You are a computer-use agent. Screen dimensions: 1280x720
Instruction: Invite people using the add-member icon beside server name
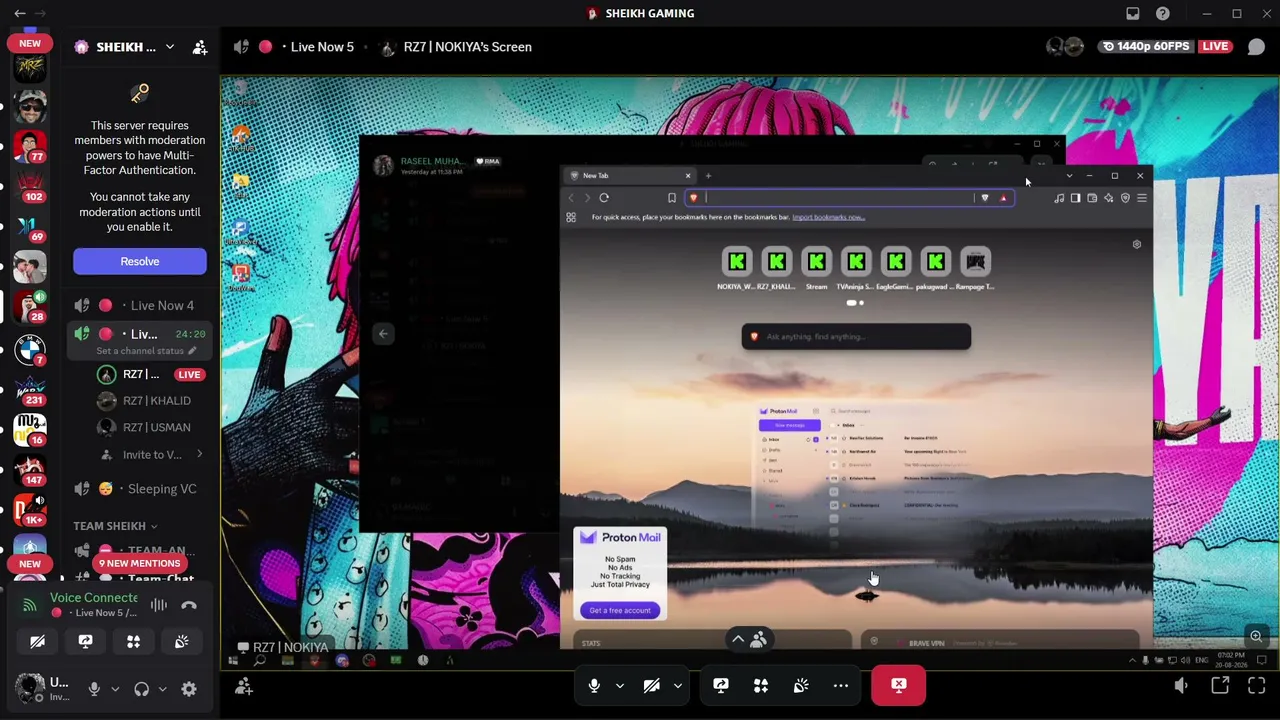point(200,47)
